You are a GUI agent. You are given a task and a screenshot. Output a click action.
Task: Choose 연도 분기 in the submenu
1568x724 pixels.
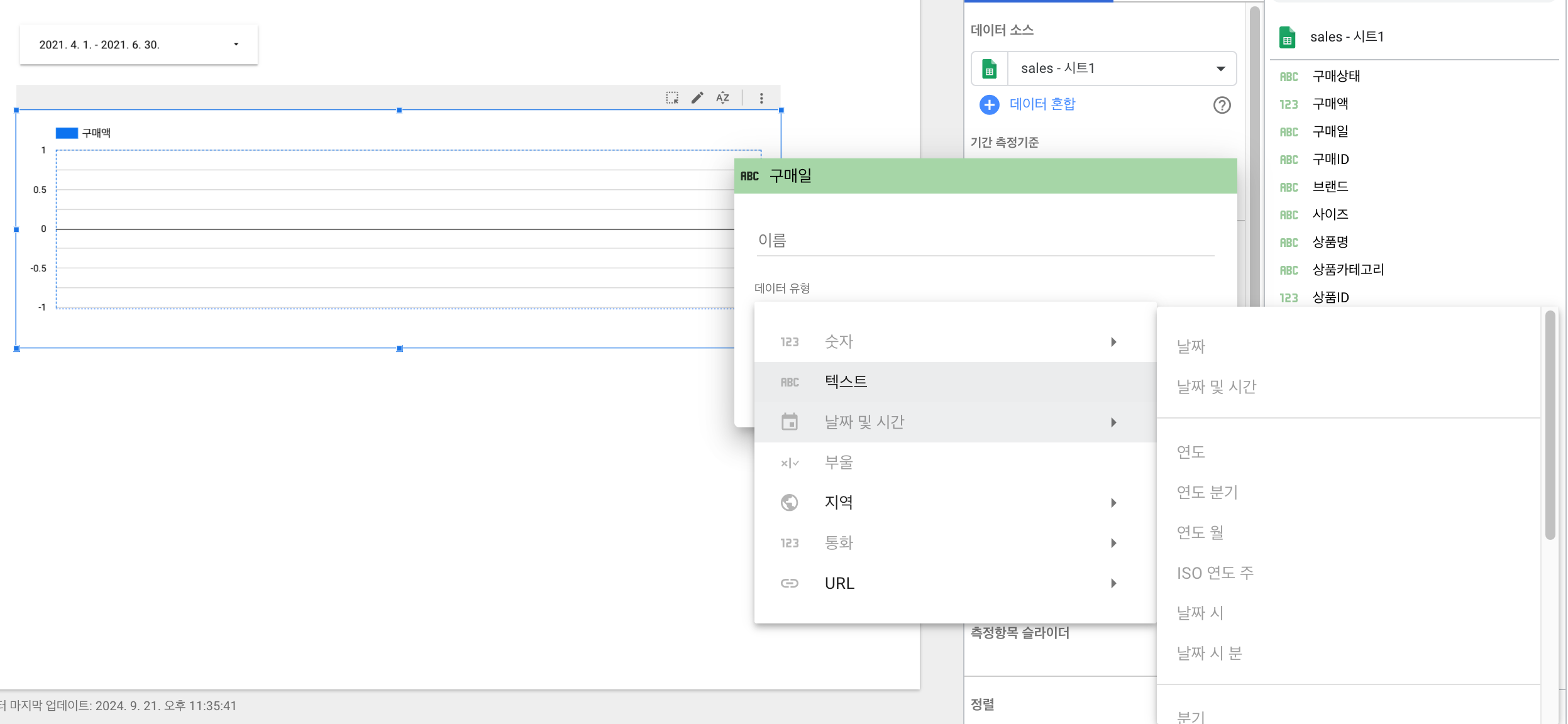(x=1349, y=492)
